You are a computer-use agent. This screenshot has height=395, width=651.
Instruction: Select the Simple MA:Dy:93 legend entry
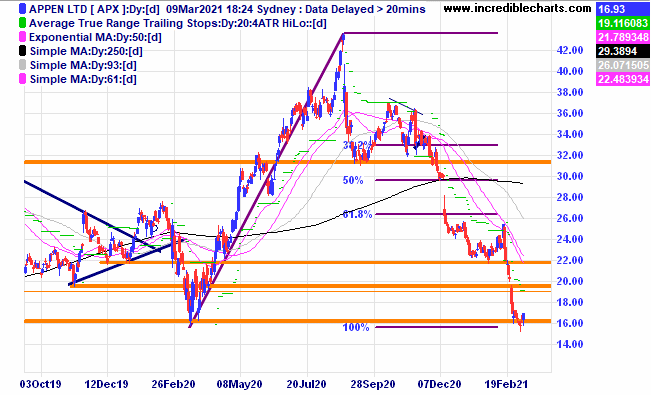click(83, 65)
